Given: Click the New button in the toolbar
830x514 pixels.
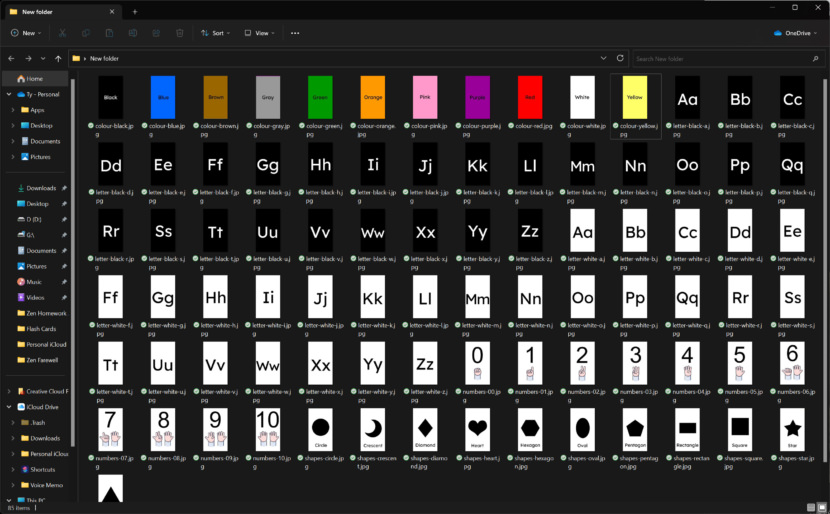Looking at the screenshot, I should coord(26,33).
